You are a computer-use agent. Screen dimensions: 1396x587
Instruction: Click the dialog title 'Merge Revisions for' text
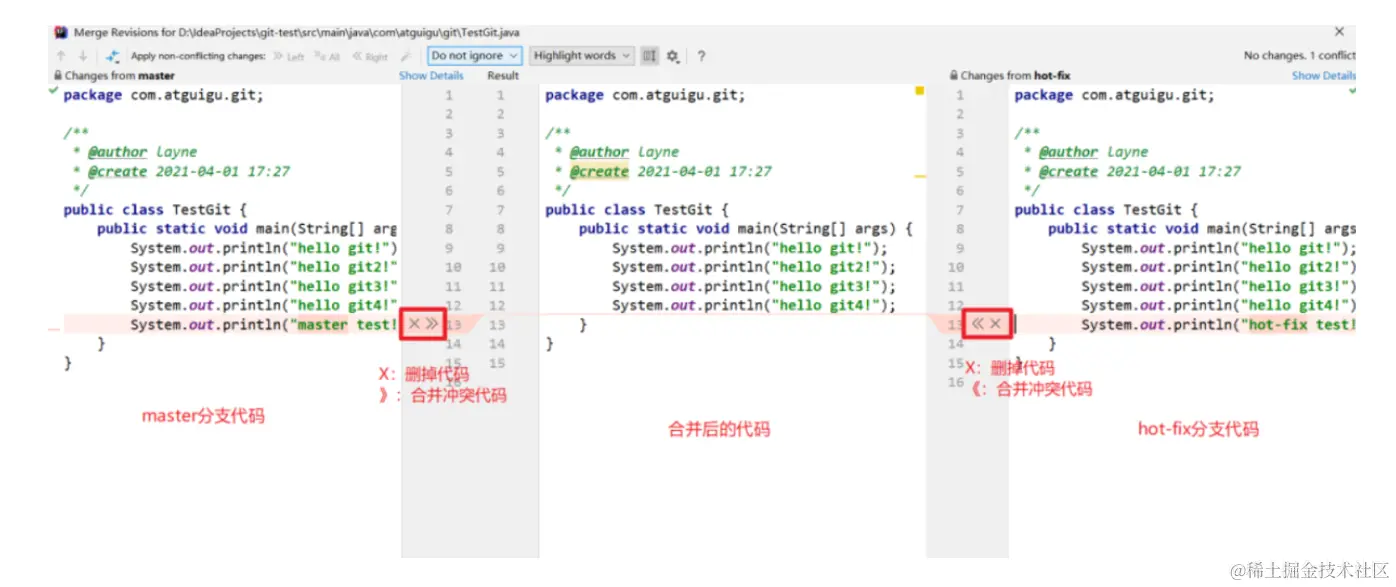tap(126, 33)
